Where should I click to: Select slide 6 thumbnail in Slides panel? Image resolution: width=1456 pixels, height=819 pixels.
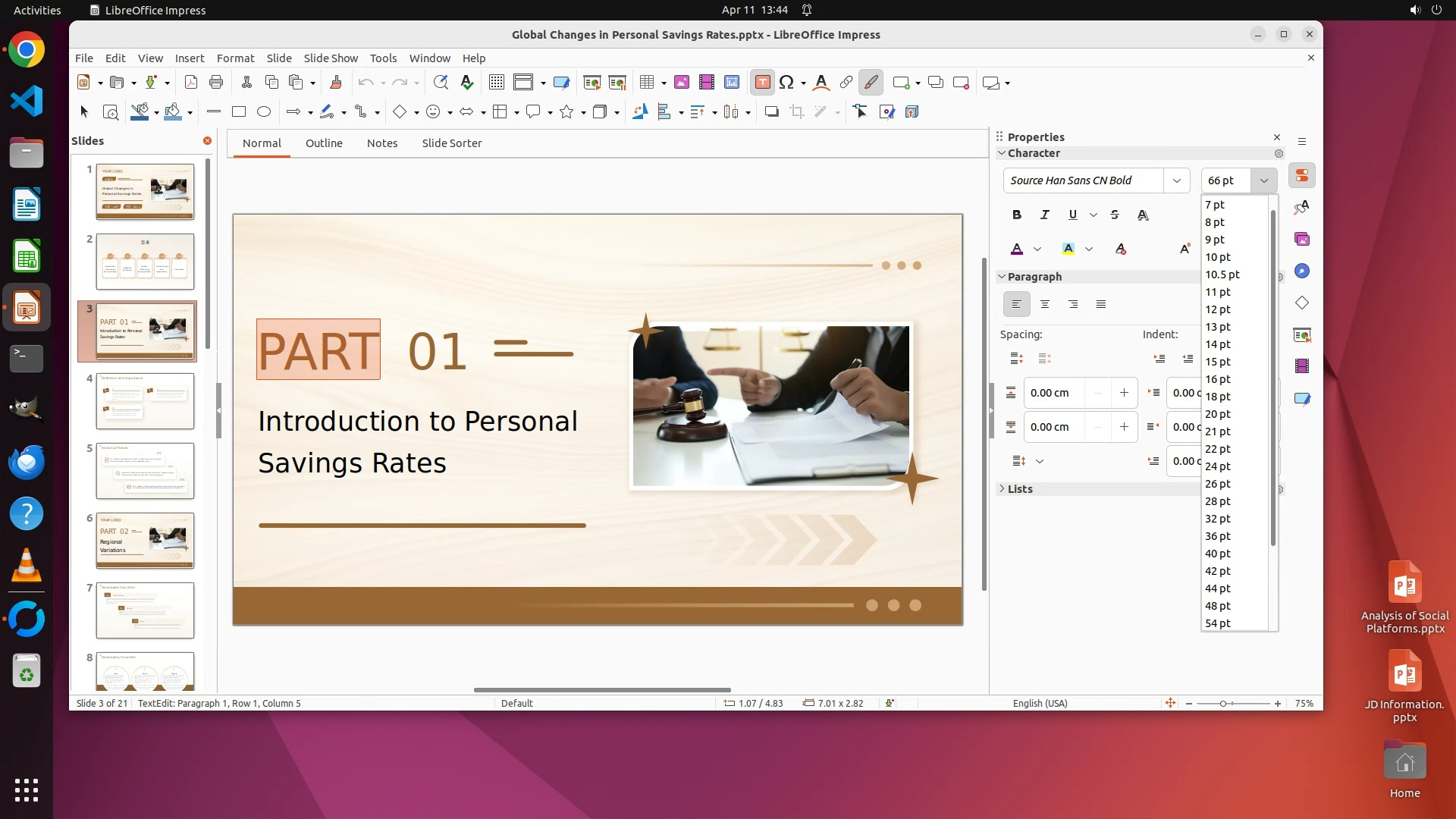pos(145,540)
